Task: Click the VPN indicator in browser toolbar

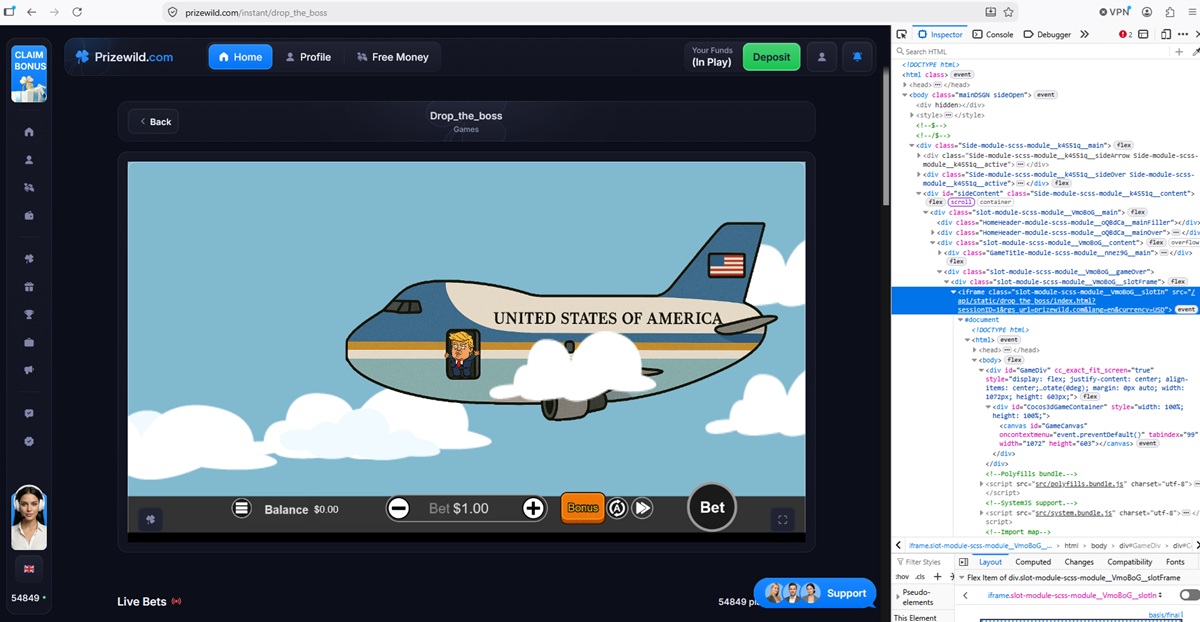Action: pos(1114,12)
